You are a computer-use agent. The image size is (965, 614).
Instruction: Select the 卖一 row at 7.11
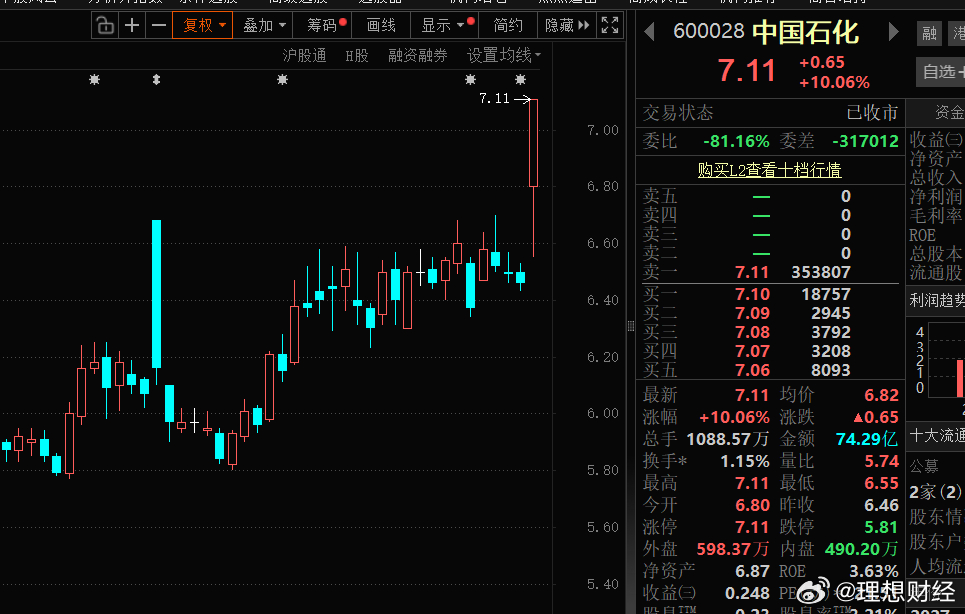pos(769,272)
